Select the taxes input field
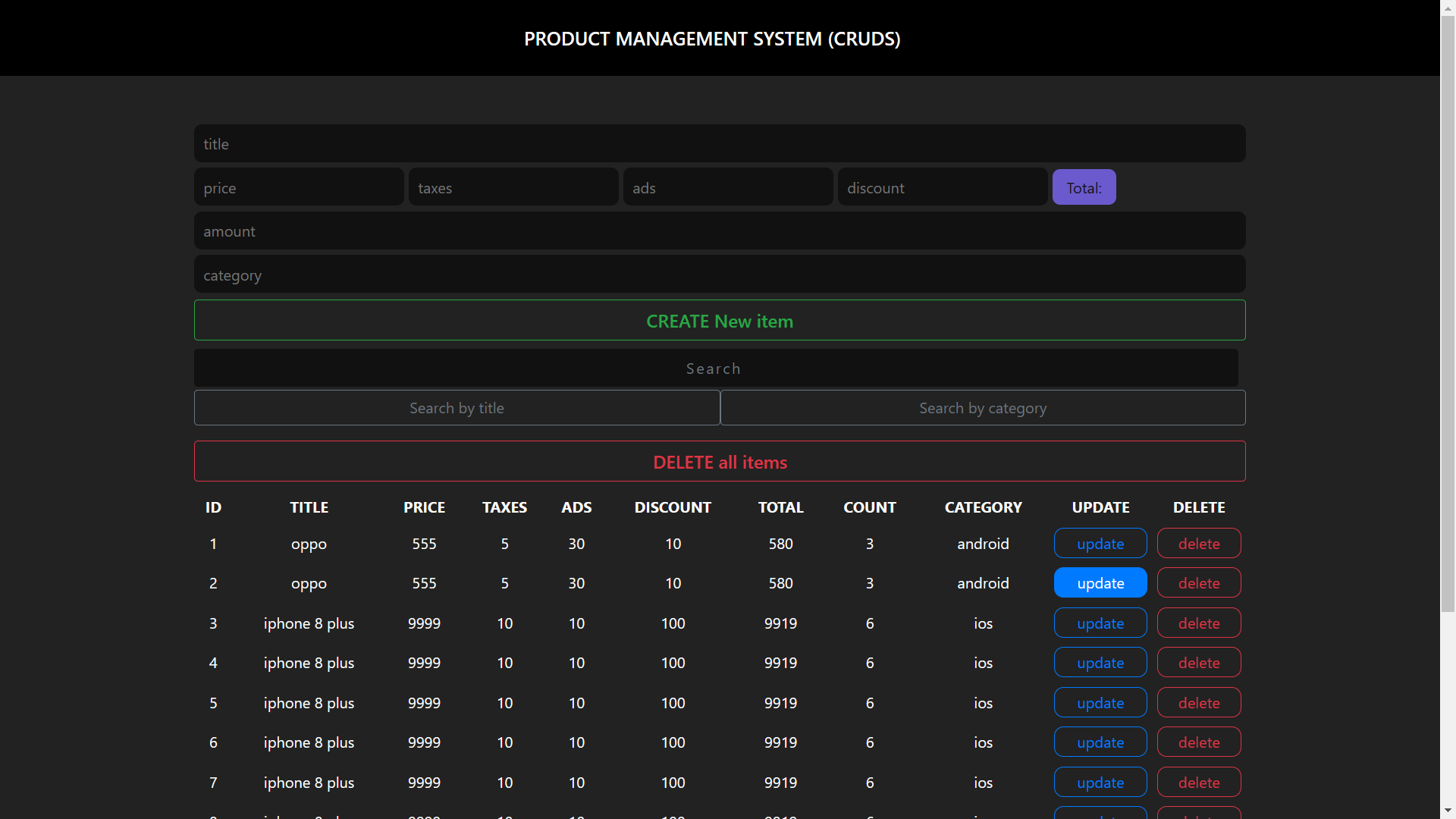The image size is (1456, 819). [x=513, y=187]
